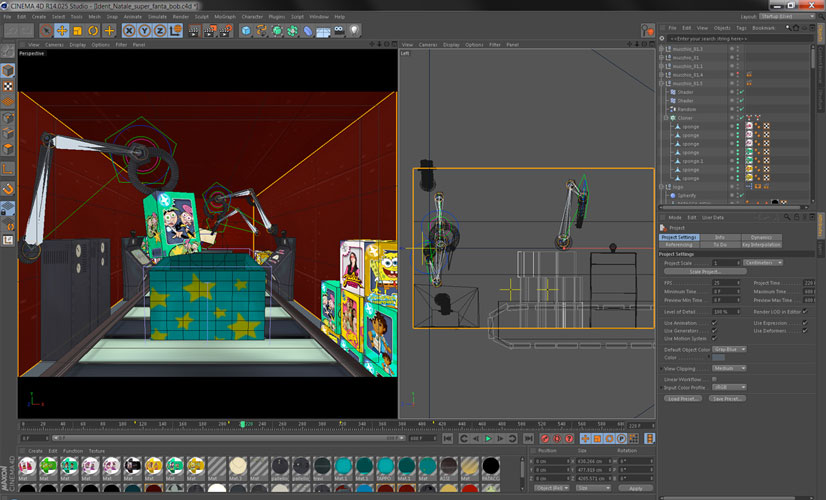Viewport: 826px width, 500px height.
Task: Click the light bulb icon in toolbar
Action: pos(354,31)
